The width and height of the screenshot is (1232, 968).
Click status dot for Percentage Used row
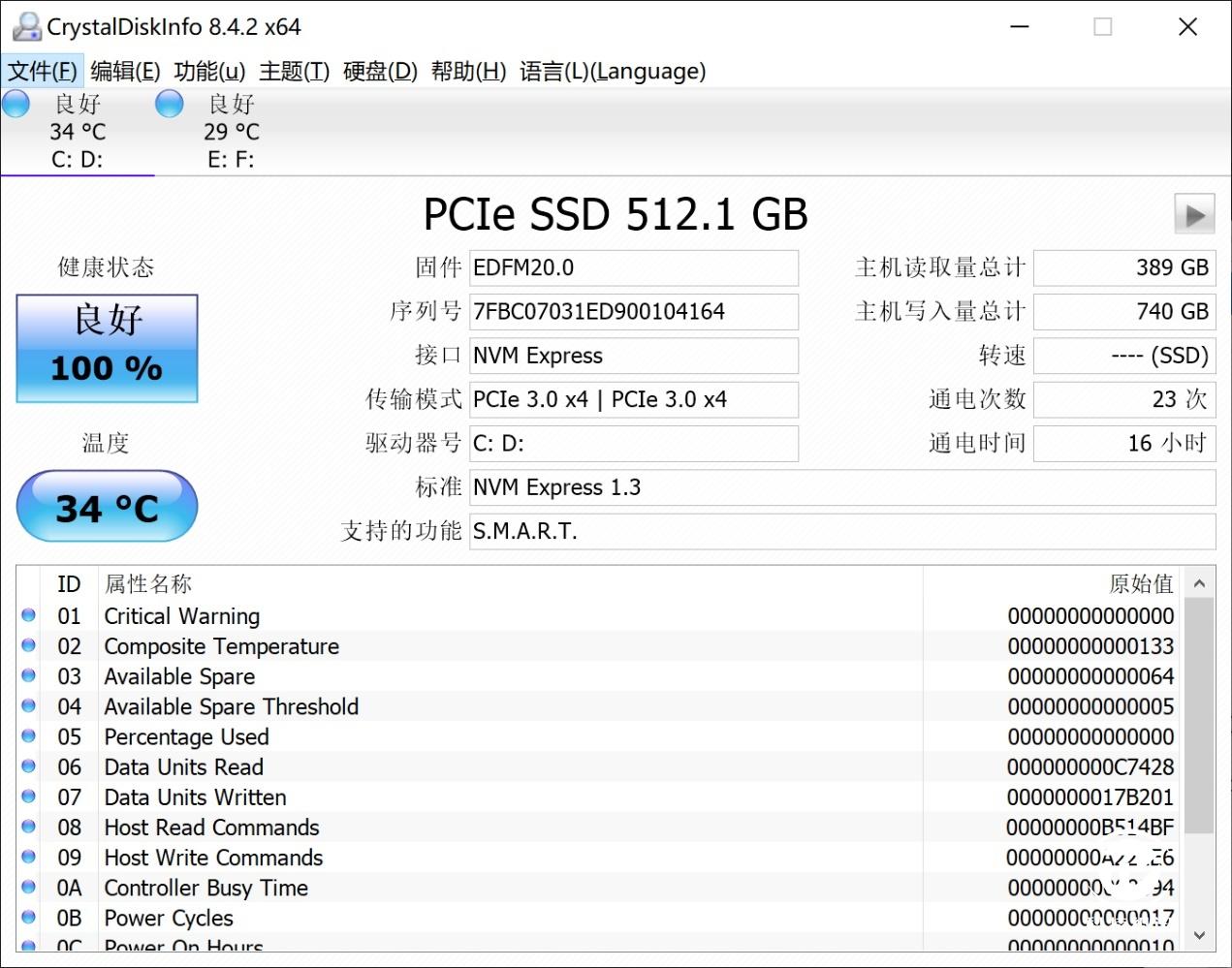[28, 735]
